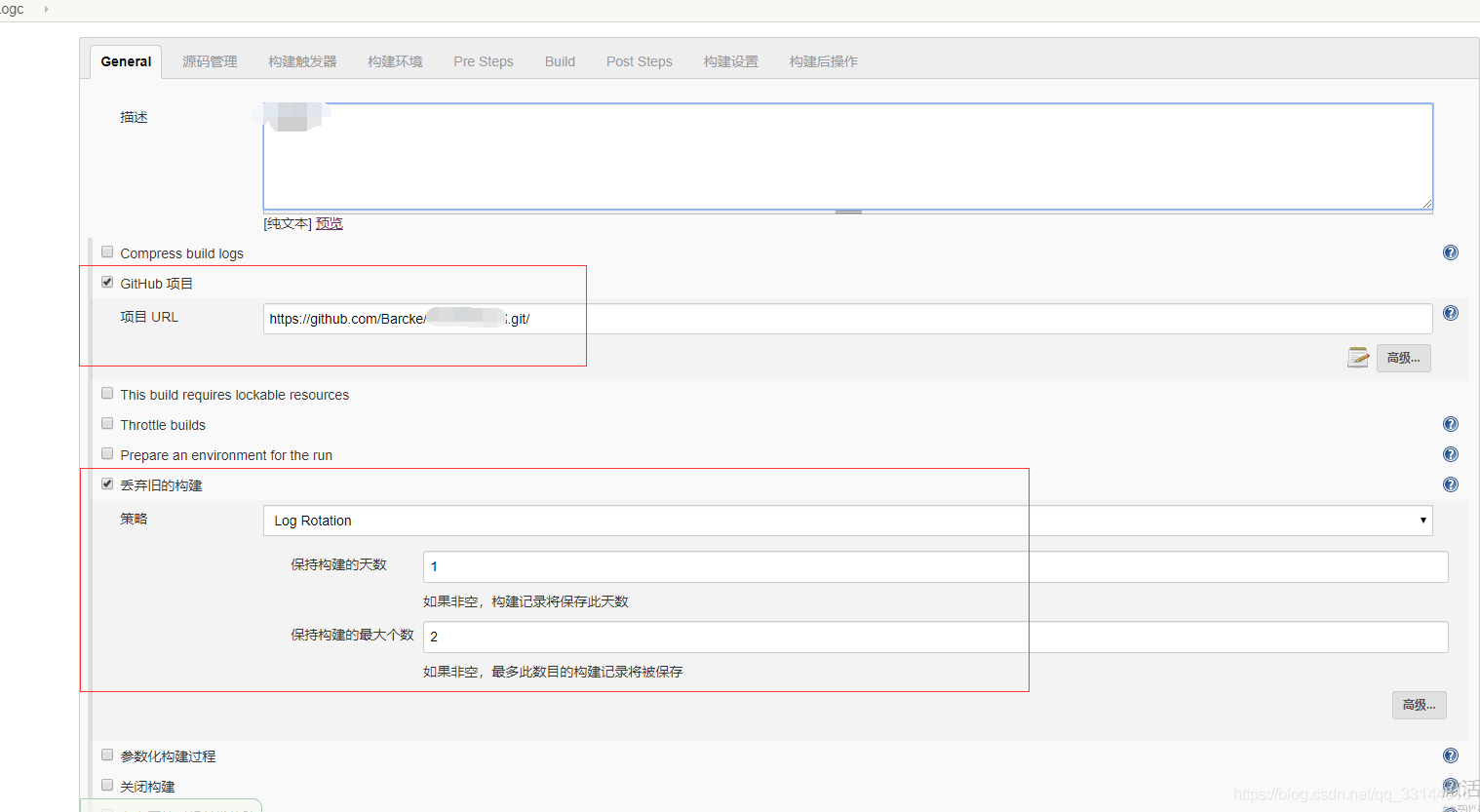Open the Log Rotation strategy dropdown
1480x812 pixels.
847,521
